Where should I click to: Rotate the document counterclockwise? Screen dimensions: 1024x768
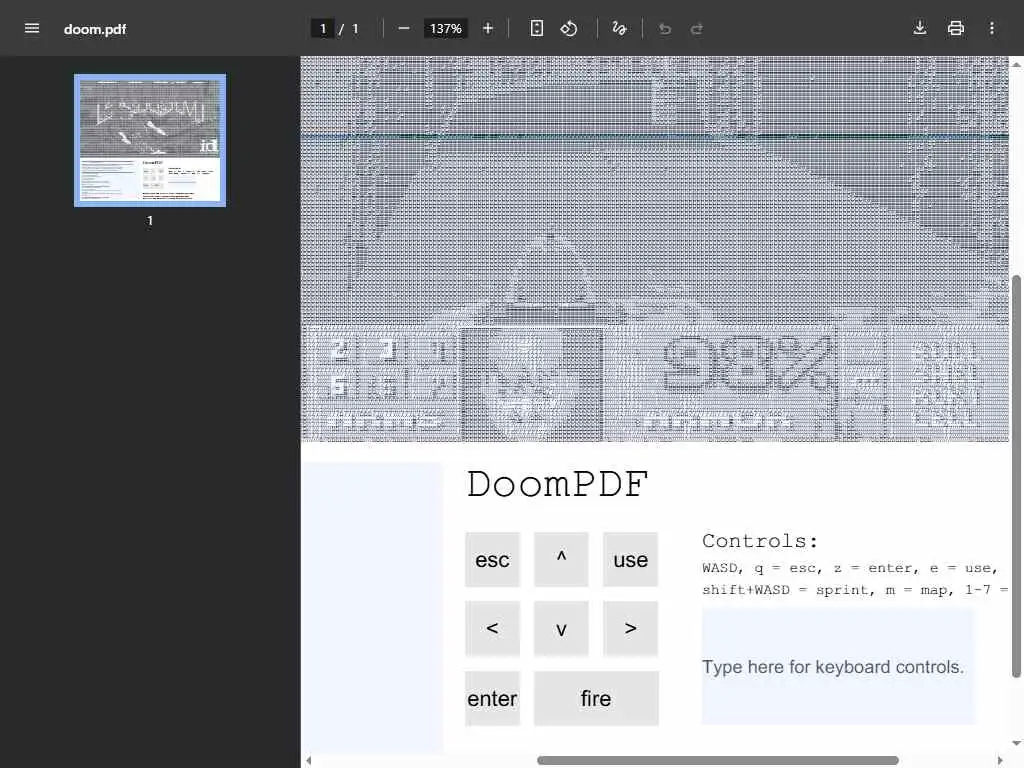point(569,29)
